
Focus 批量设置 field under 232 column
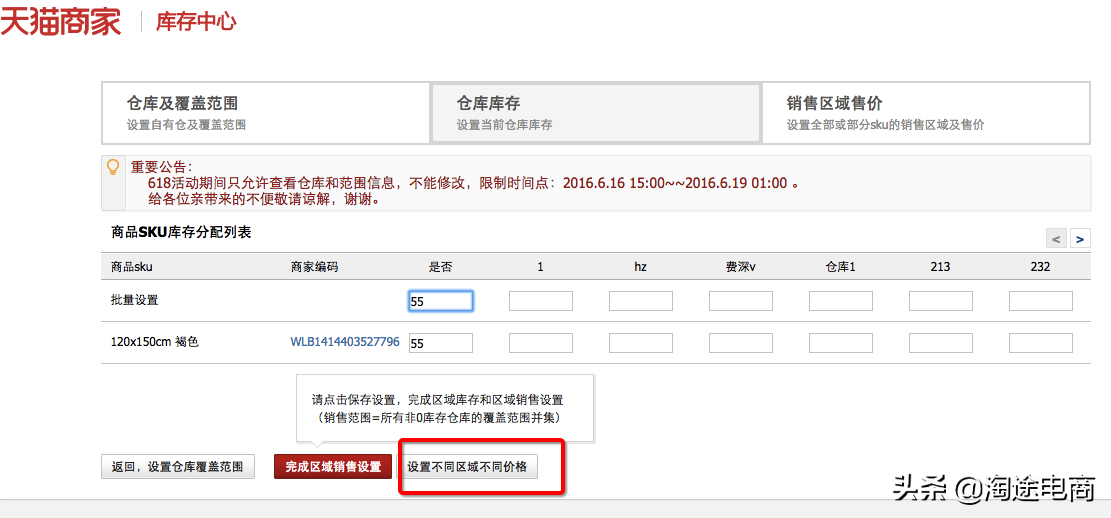pyautogui.click(x=1040, y=301)
